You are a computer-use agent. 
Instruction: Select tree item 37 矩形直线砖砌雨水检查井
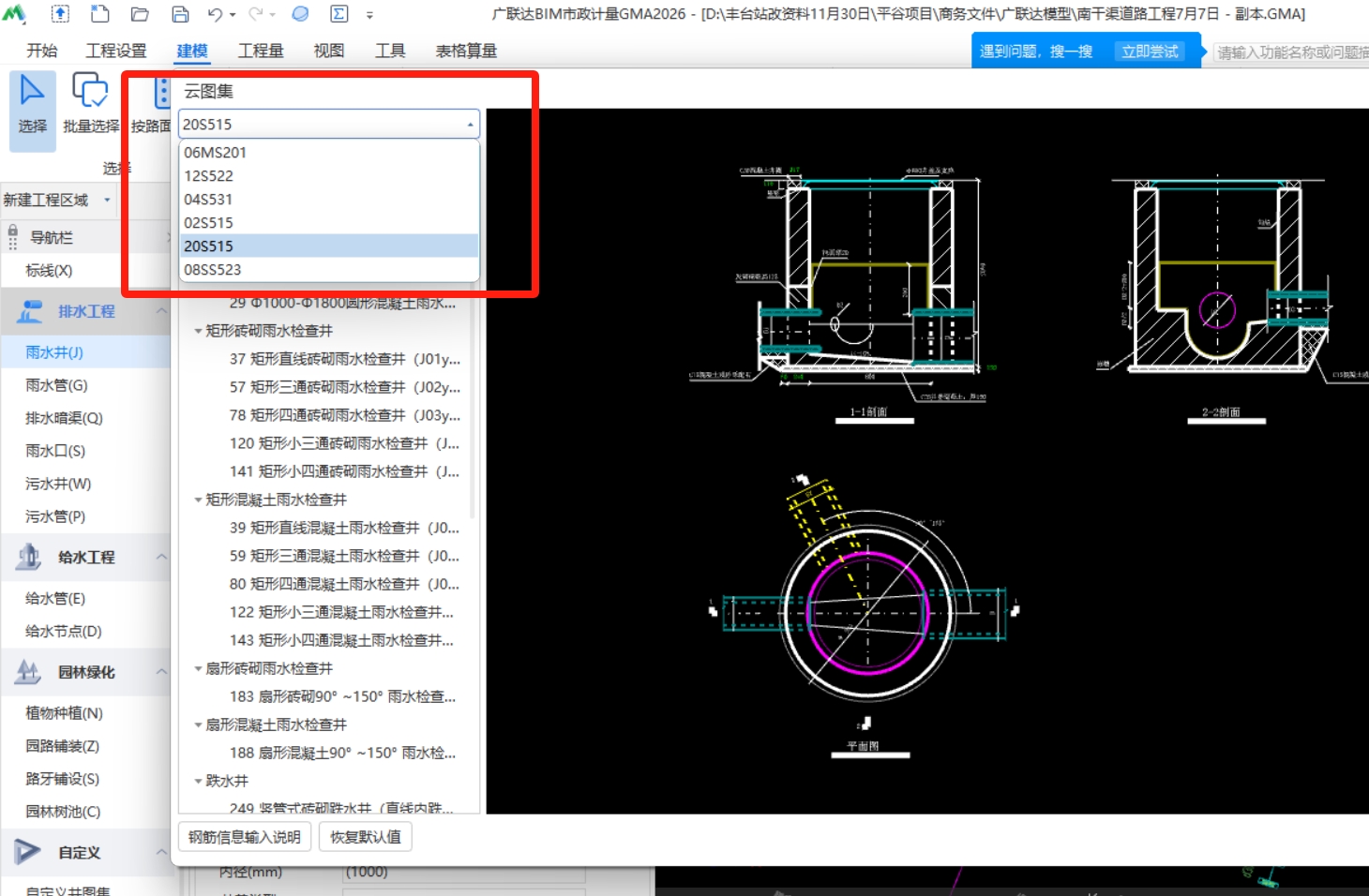[345, 359]
